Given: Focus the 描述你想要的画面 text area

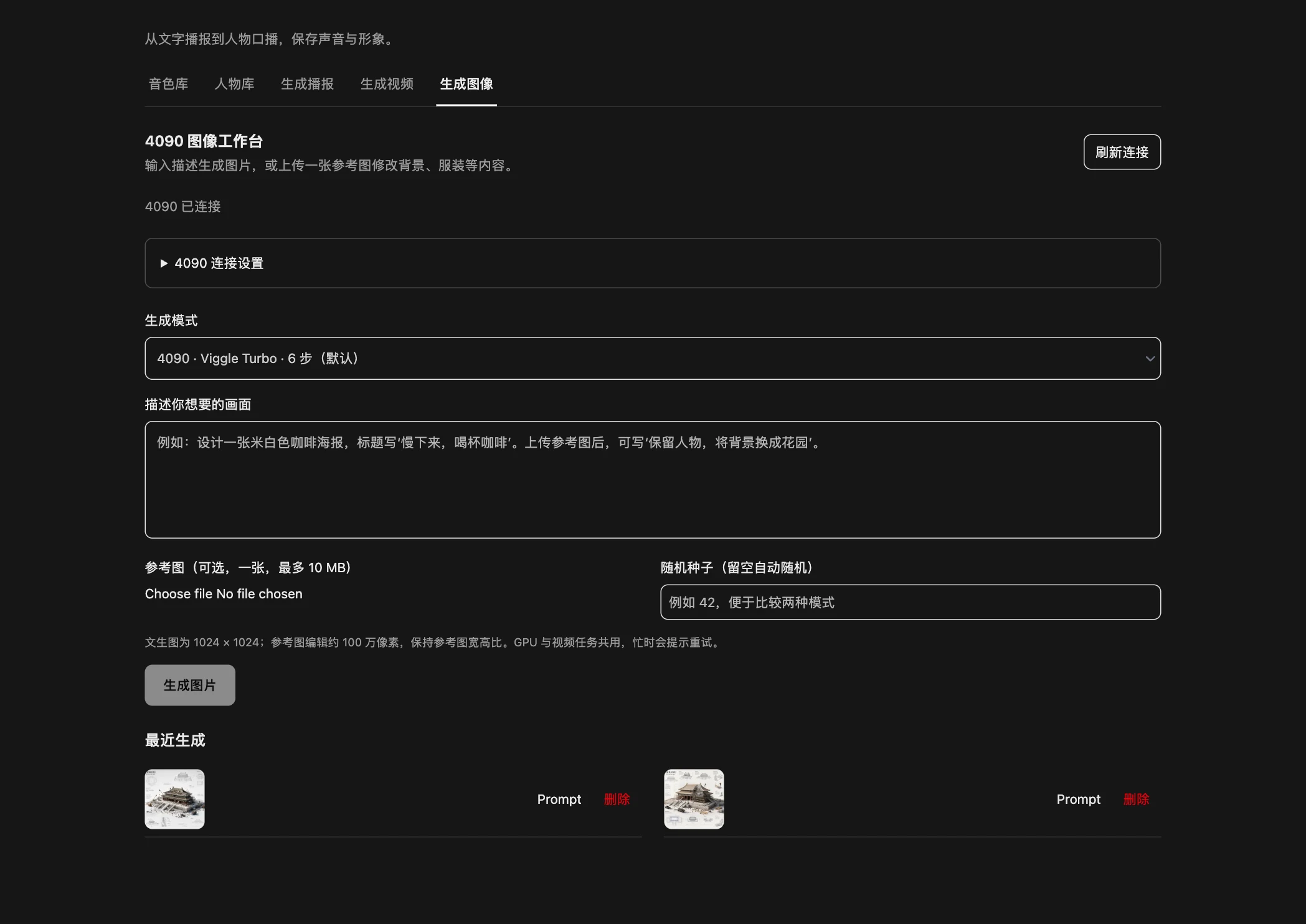Looking at the screenshot, I should pos(653,480).
